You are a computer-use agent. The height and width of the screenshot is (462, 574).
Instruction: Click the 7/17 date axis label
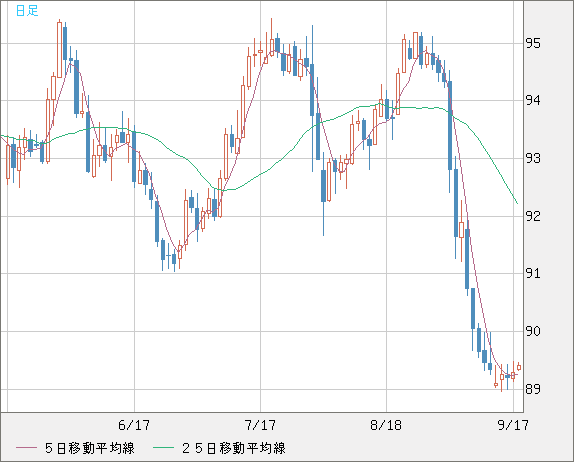tap(260, 425)
